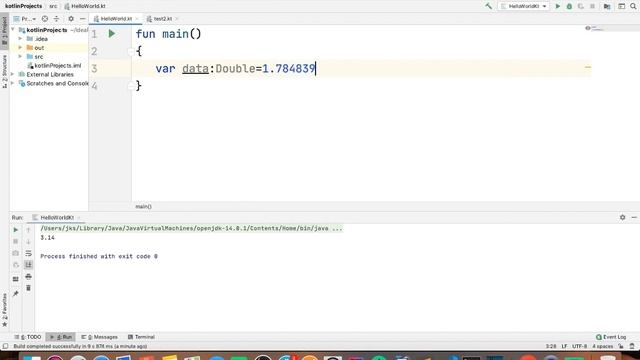640x360 pixels.
Task: Hide the Project tool window
Action: [82, 19]
